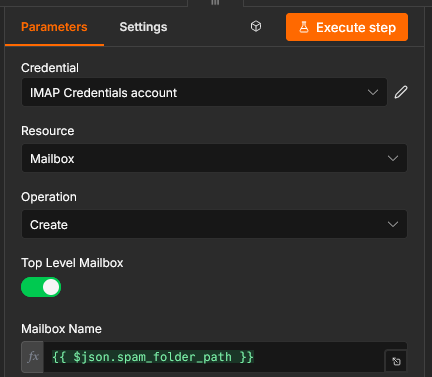Click the cube icon beside Execute step
Viewport: 432px width, 377px height.
[256, 26]
